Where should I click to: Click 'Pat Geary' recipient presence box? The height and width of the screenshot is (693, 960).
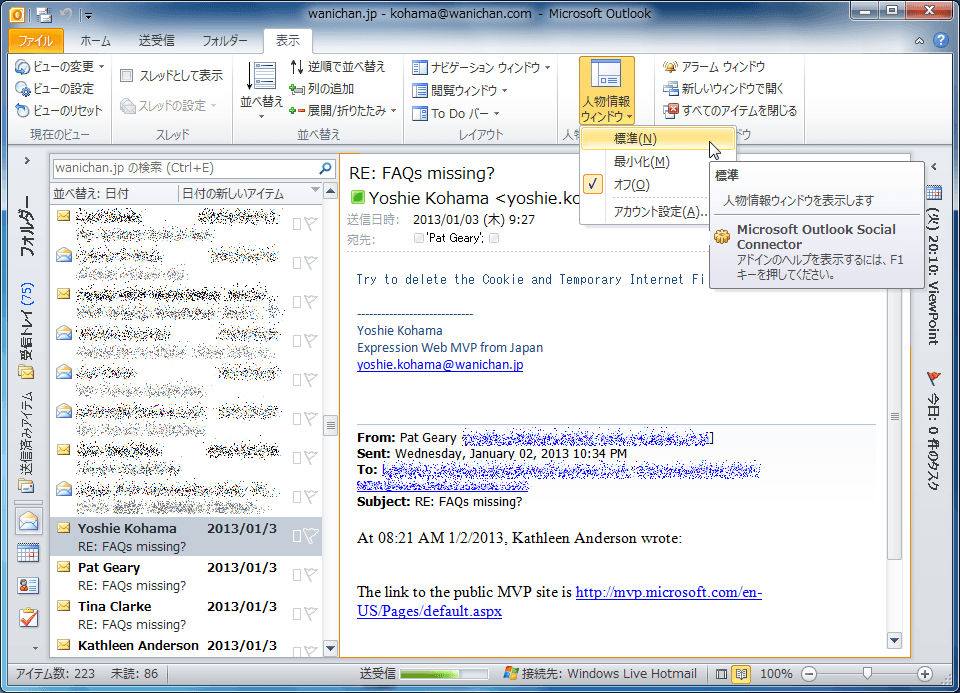pos(419,238)
